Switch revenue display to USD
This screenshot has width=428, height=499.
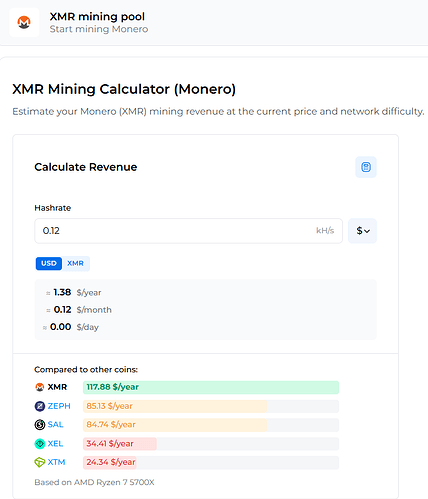pyautogui.click(x=49, y=263)
